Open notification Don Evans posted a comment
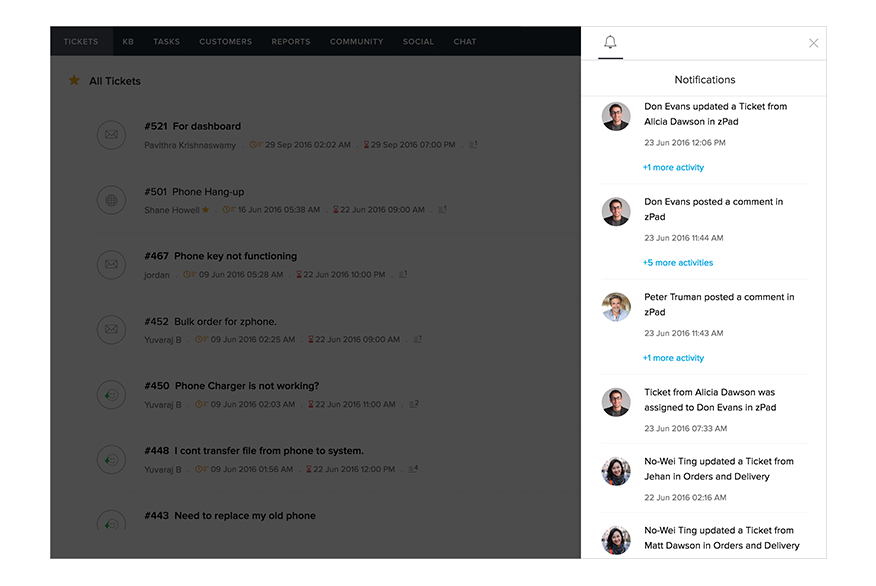Image resolution: width=876 pixels, height=586 pixels. point(713,209)
